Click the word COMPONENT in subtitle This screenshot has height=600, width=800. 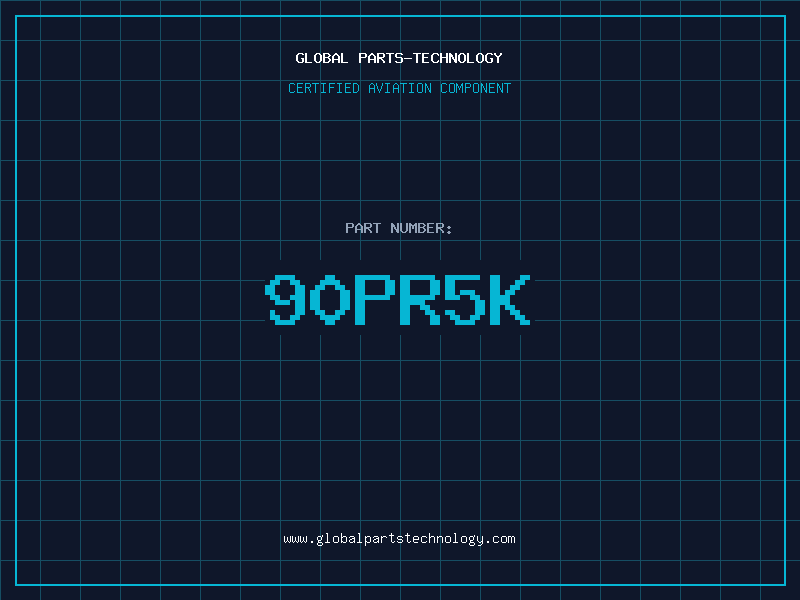pyautogui.click(x=475, y=88)
